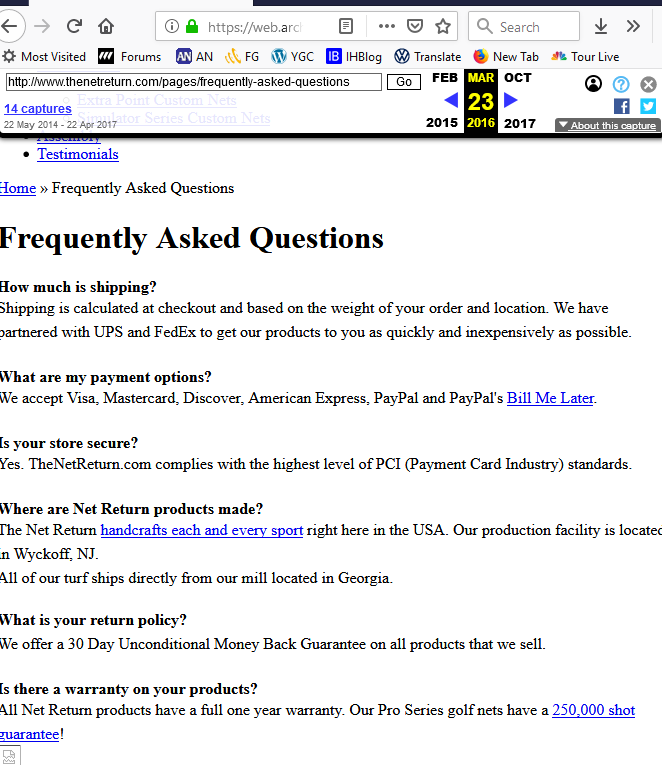The width and height of the screenshot is (662, 765).
Task: Click the browser forward arrow
Action: coord(42,26)
